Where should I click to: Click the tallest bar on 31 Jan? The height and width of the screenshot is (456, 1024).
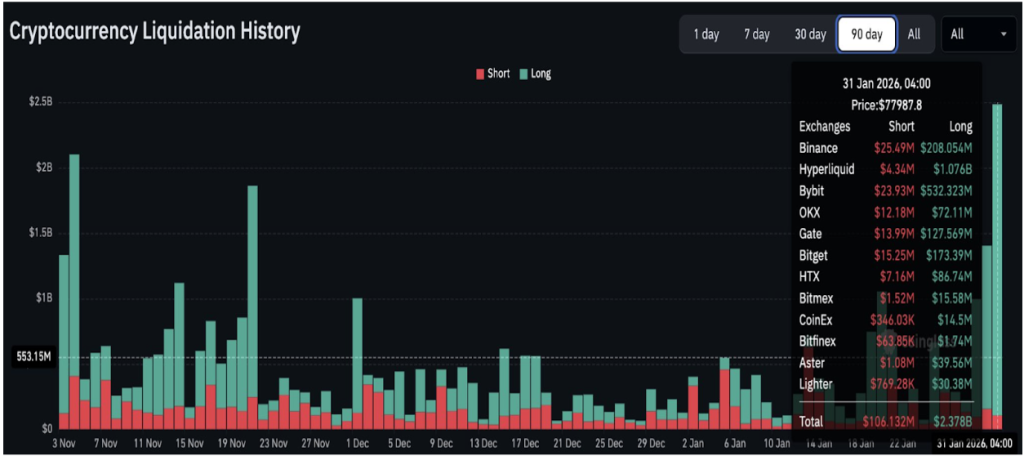click(x=997, y=260)
